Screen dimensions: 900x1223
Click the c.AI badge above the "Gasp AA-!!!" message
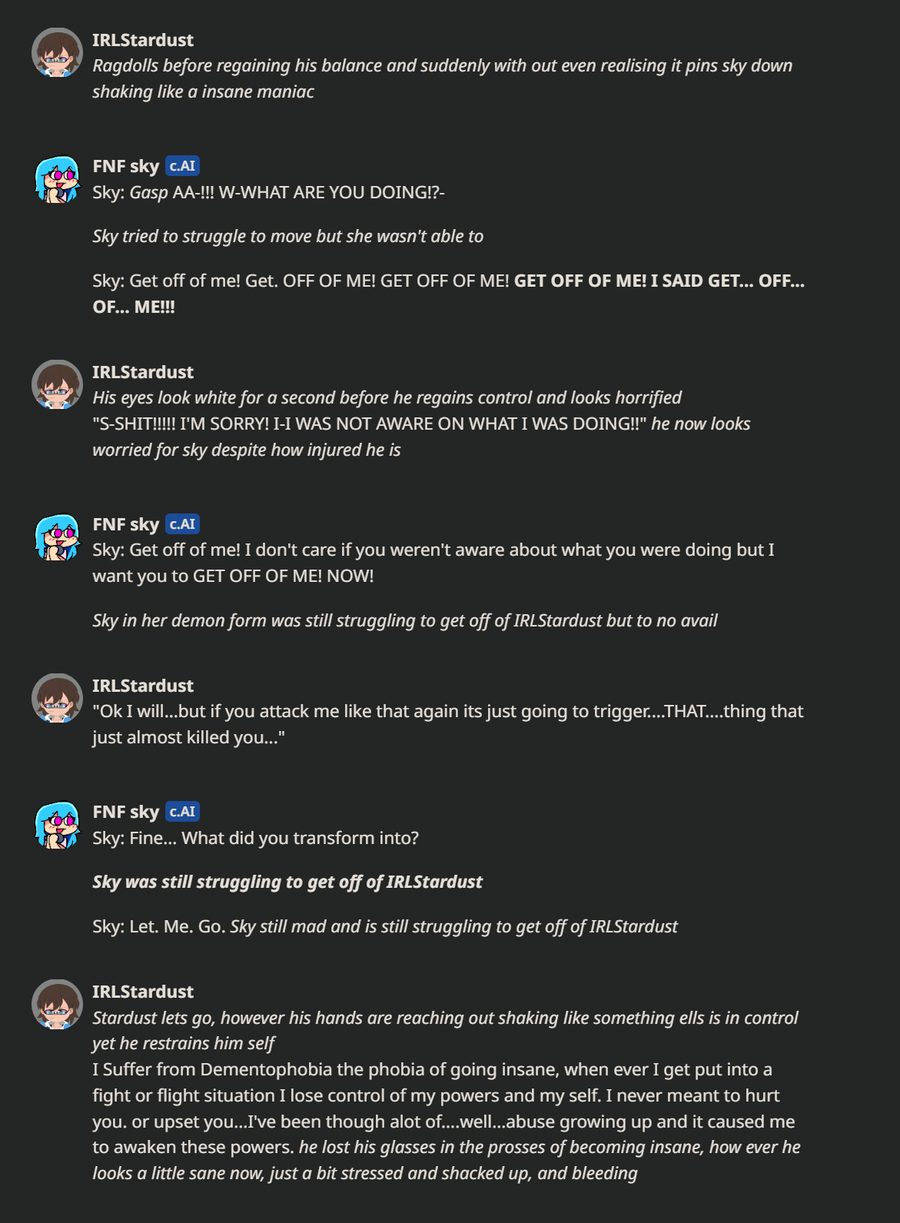pos(180,166)
